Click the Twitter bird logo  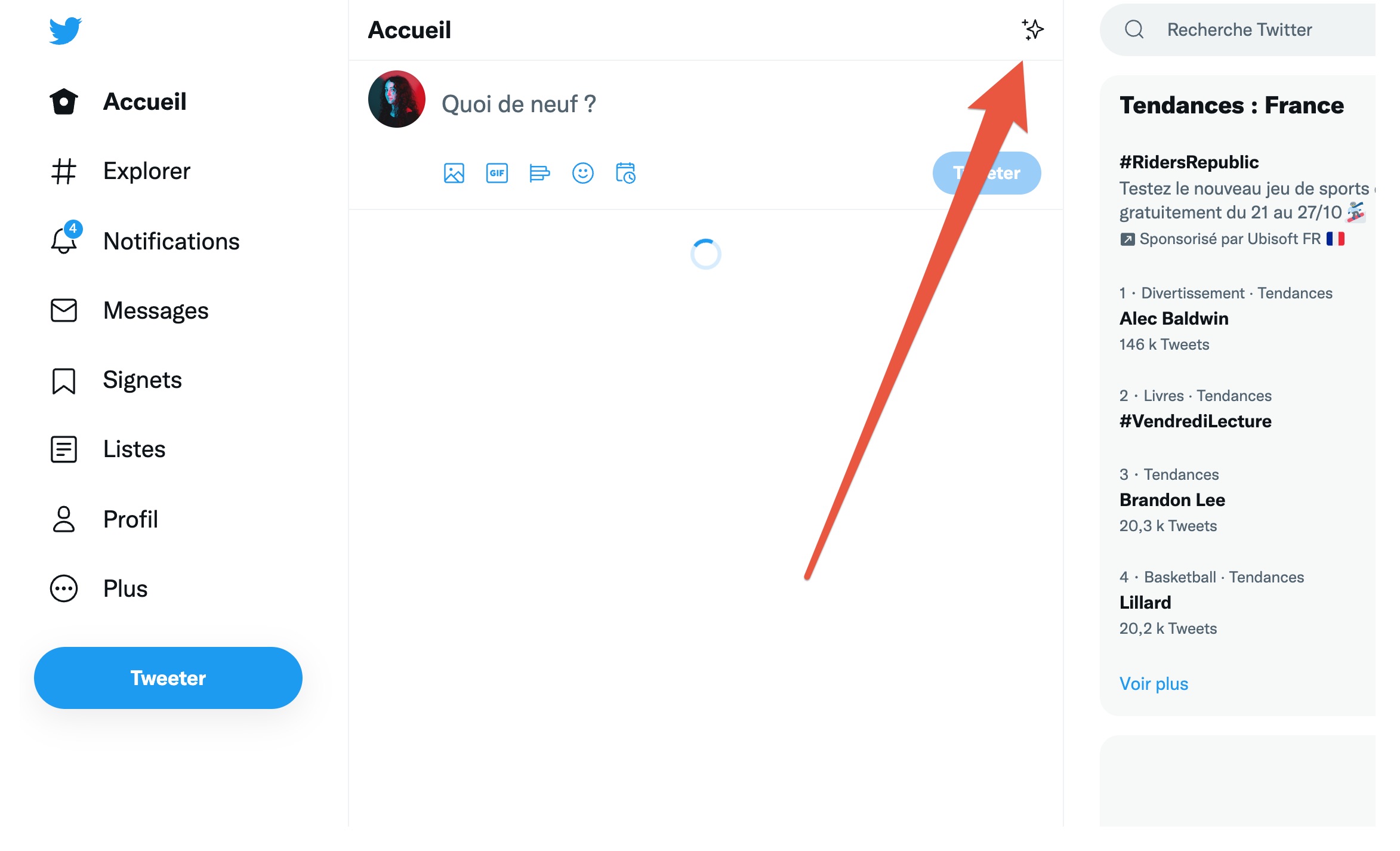point(65,30)
